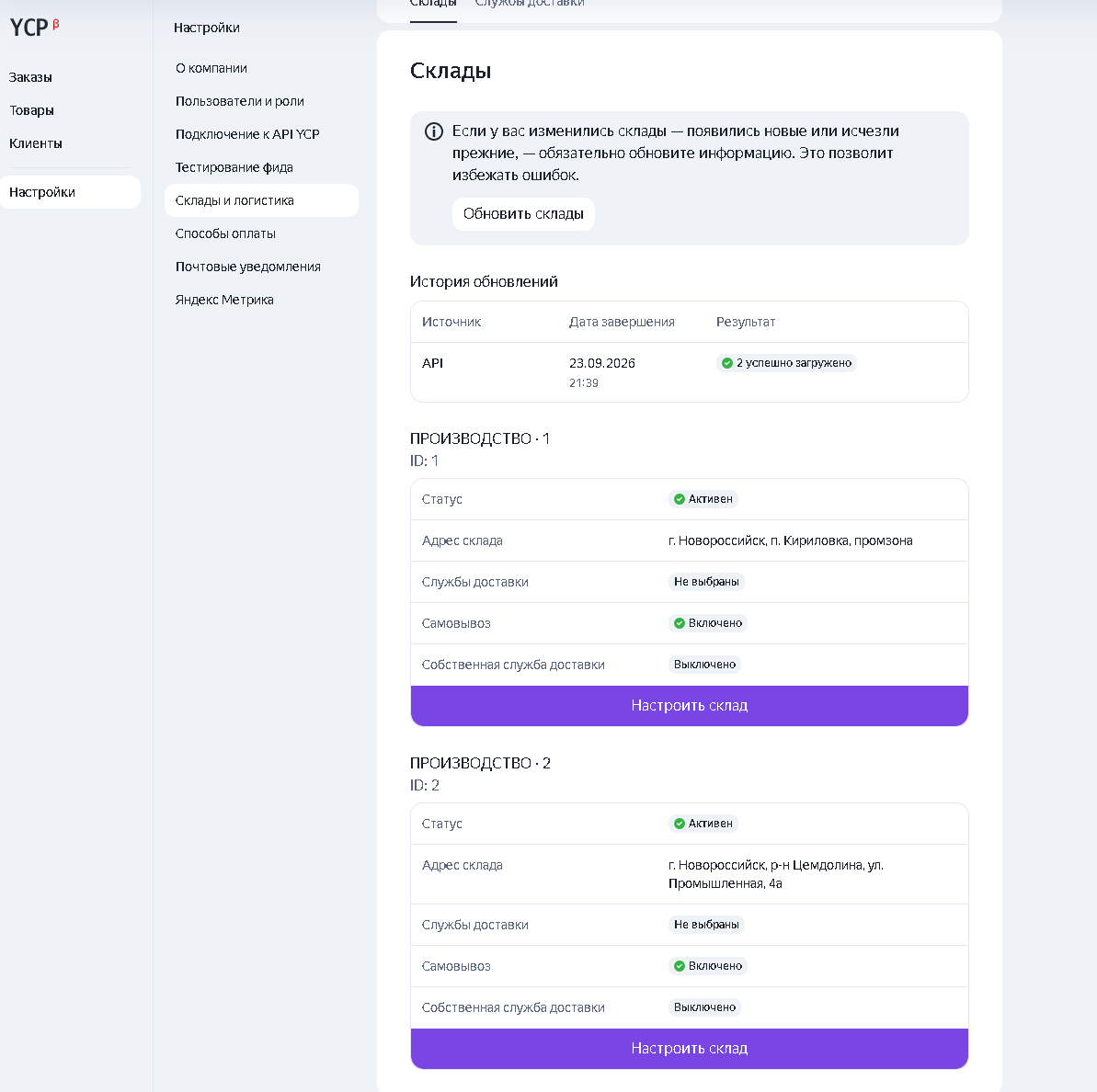
Task: Open the Клиенты section
Action: point(36,143)
